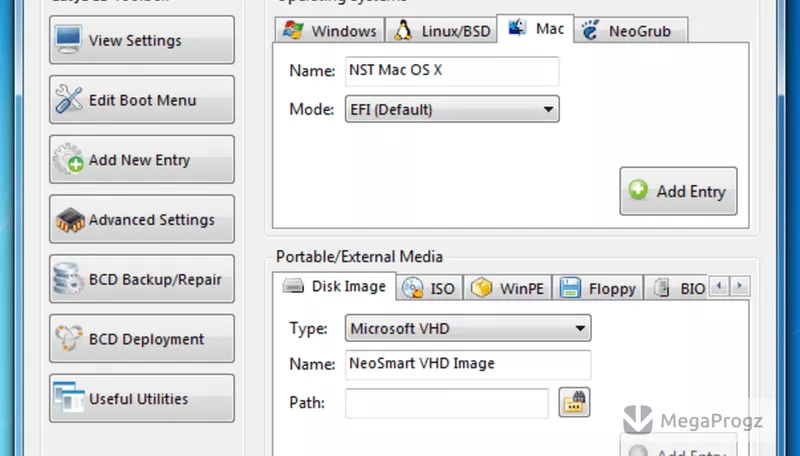Click the empty Path input field
Screen dimensions: 800x456
[447, 403]
